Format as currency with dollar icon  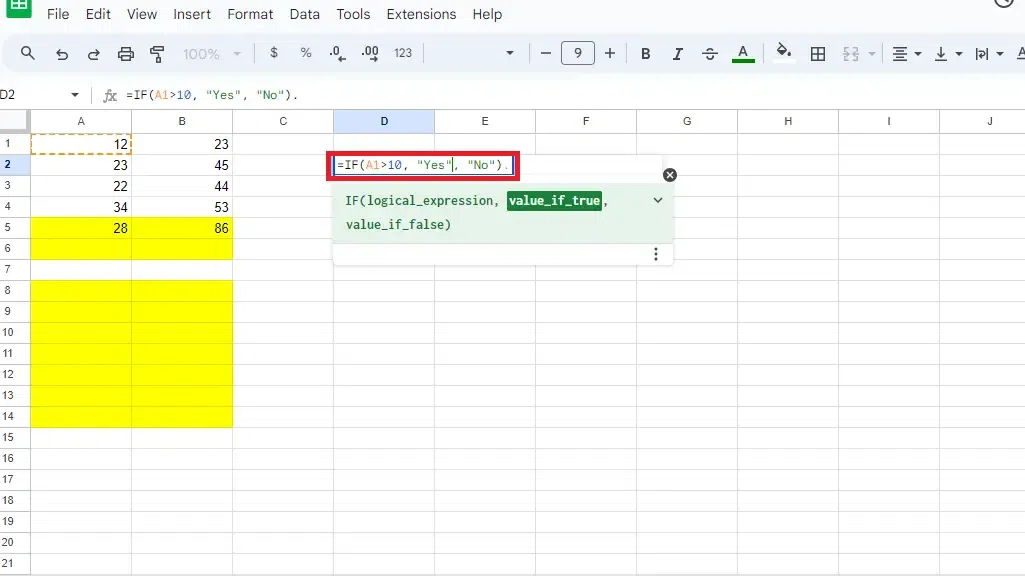click(x=274, y=53)
